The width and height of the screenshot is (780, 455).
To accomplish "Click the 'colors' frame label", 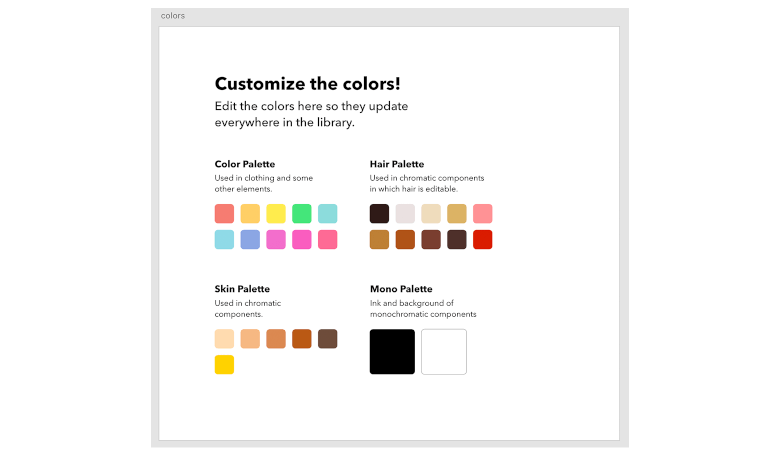I will [x=173, y=16].
